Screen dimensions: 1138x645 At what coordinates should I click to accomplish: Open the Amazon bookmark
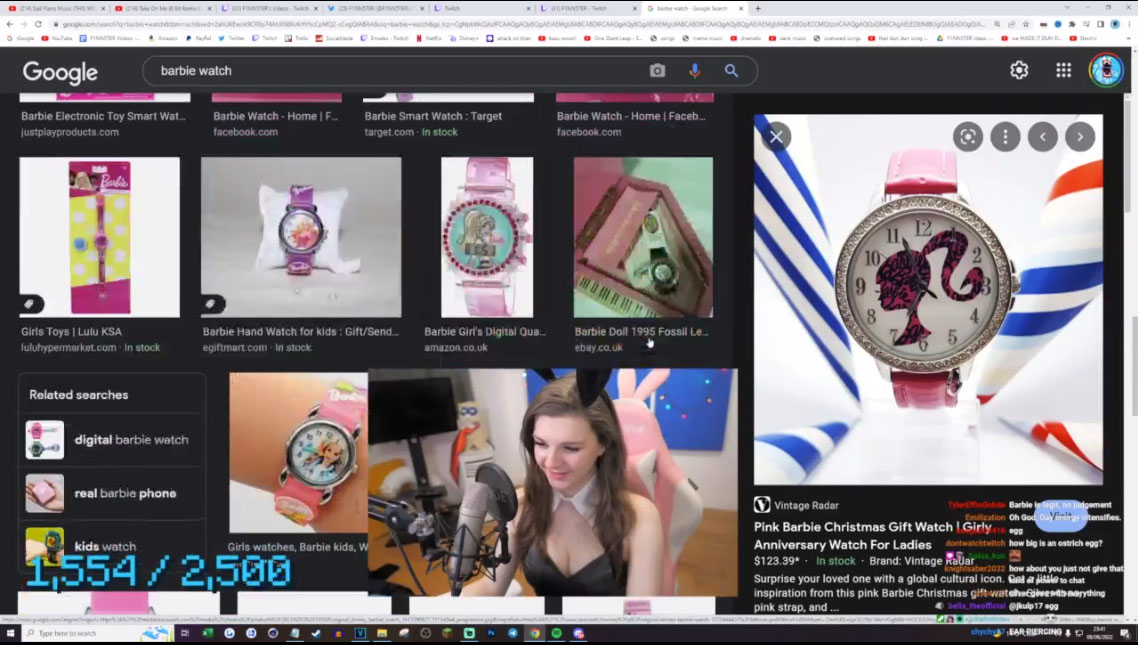tap(163, 38)
